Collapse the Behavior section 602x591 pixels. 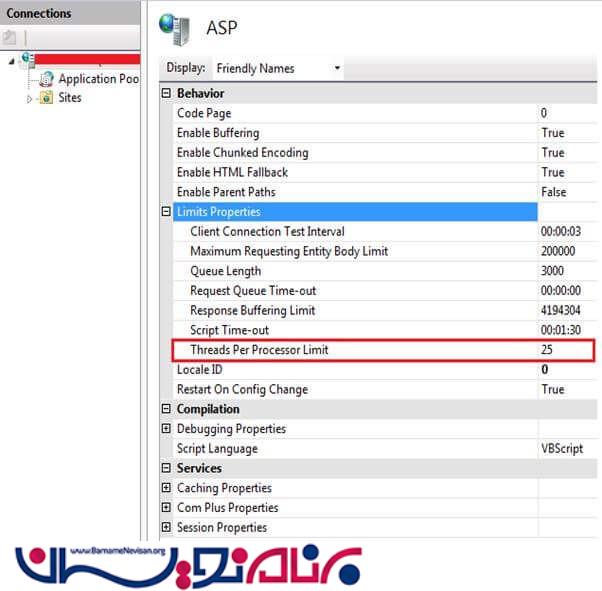click(166, 93)
